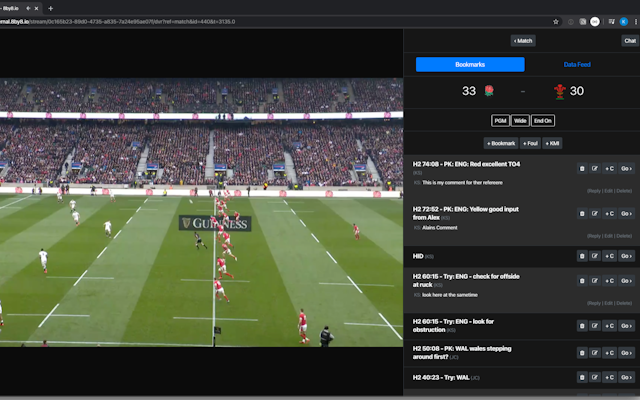
Task: Delete the 'check for offside at ruck' bookmark
Action: coord(582,281)
